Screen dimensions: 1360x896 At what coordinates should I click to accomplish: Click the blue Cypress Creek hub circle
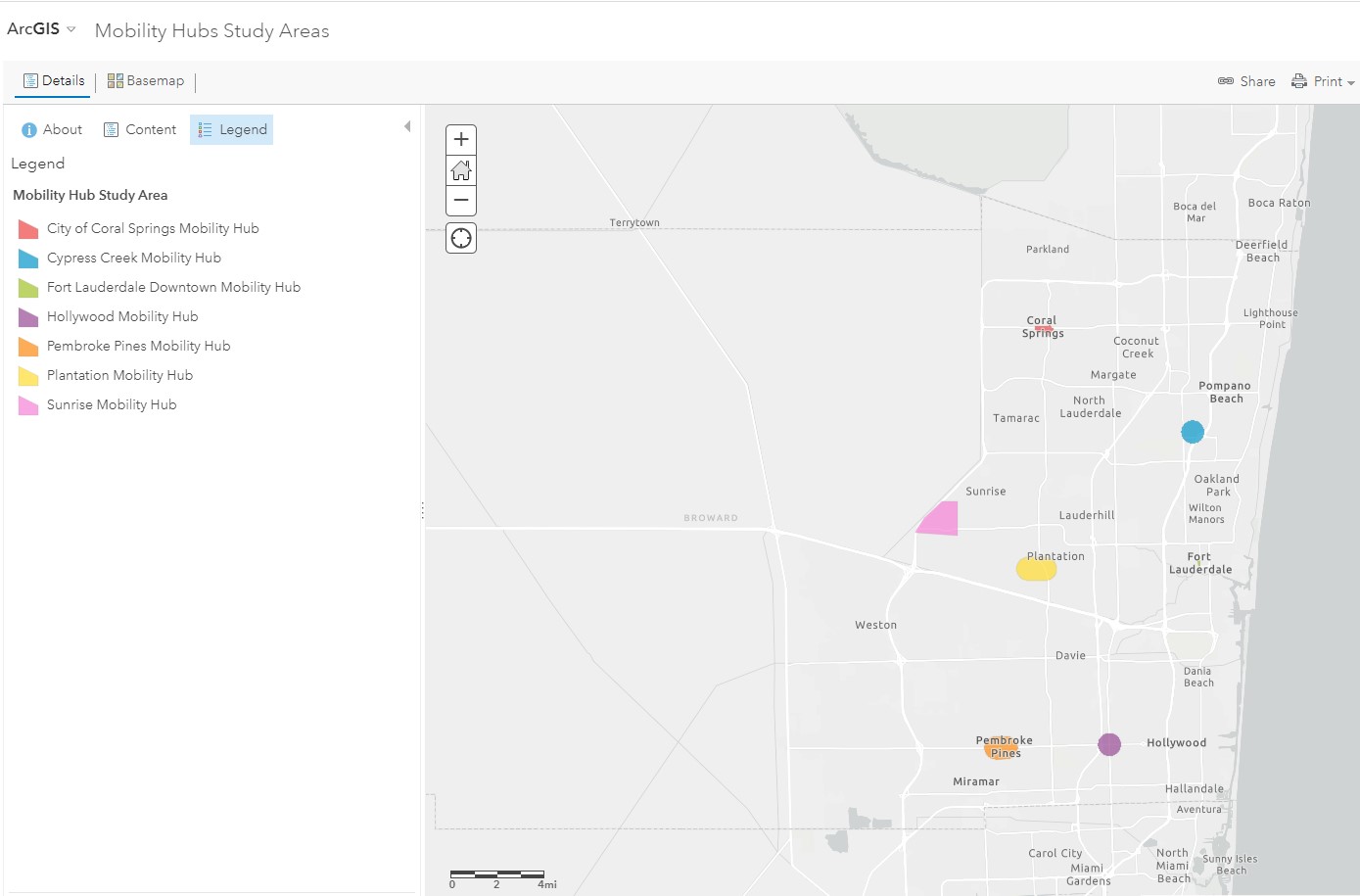coord(1192,432)
